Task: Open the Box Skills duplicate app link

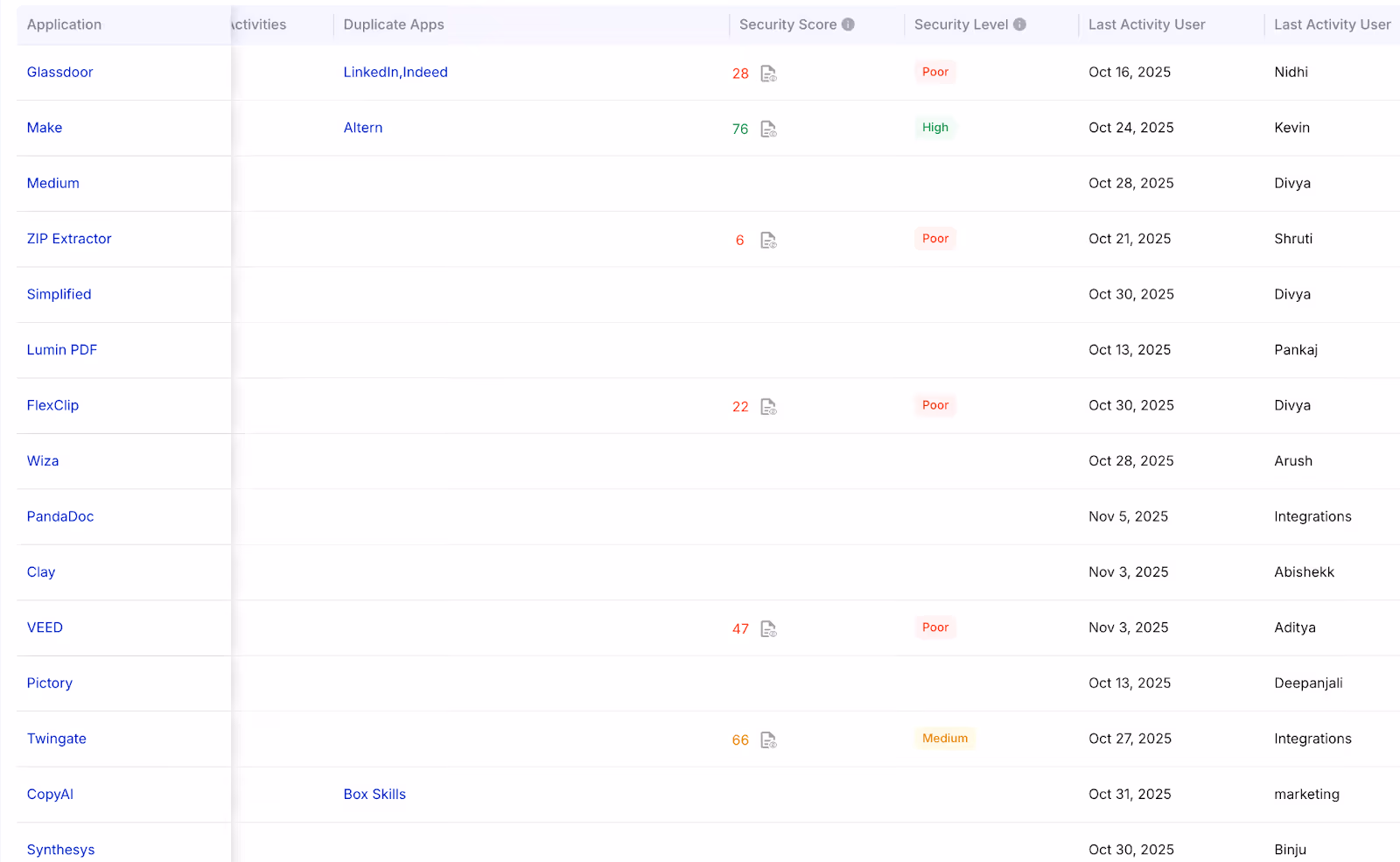Action: tap(374, 795)
